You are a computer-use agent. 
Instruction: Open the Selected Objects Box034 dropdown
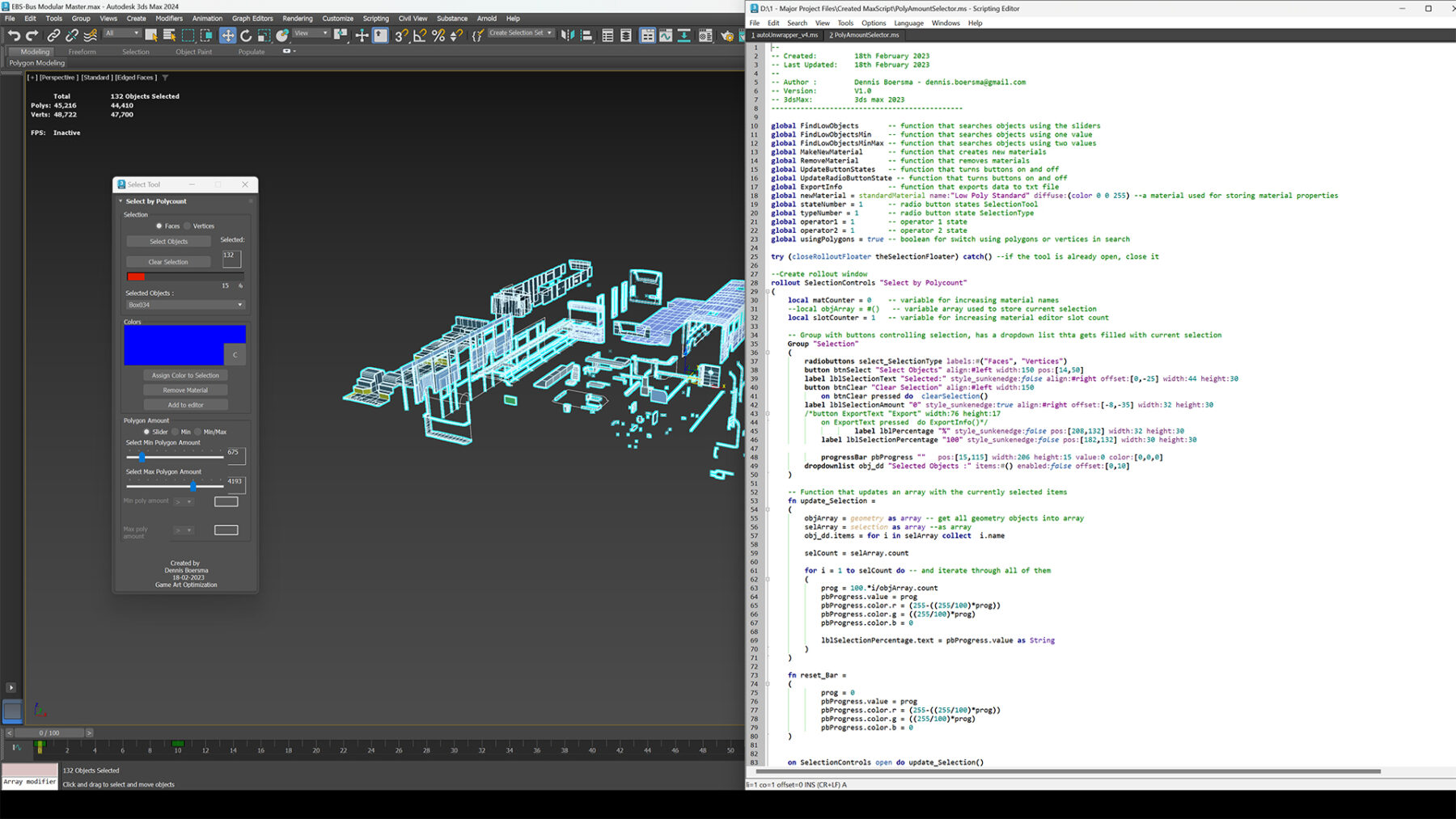click(185, 305)
